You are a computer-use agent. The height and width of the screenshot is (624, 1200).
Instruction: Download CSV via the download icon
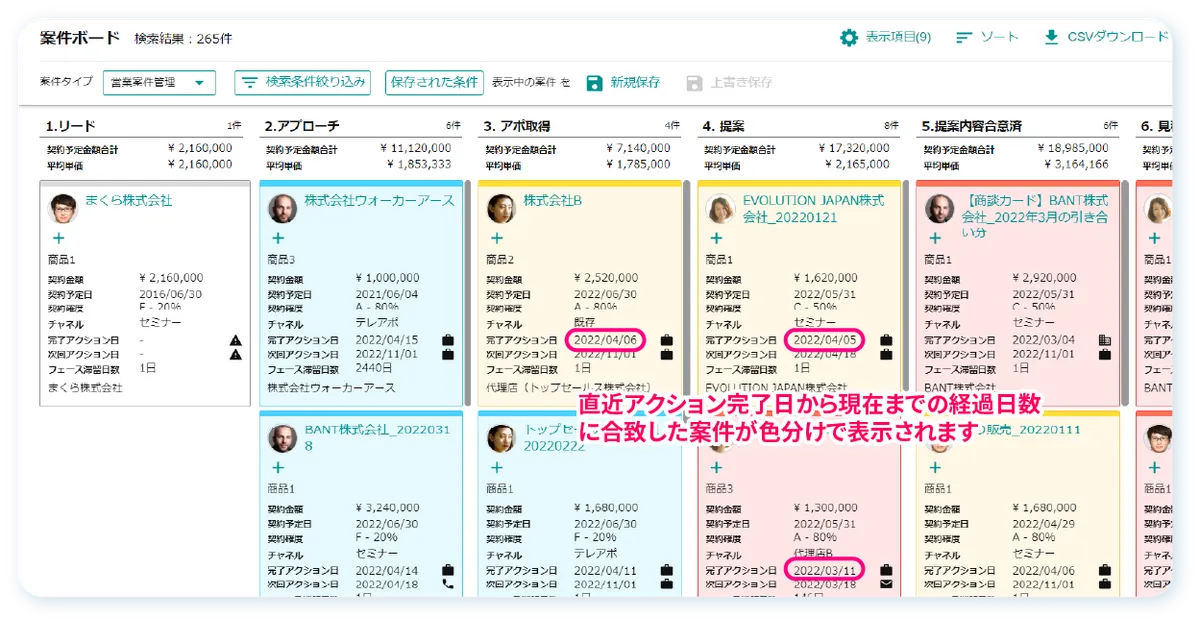pos(1051,38)
